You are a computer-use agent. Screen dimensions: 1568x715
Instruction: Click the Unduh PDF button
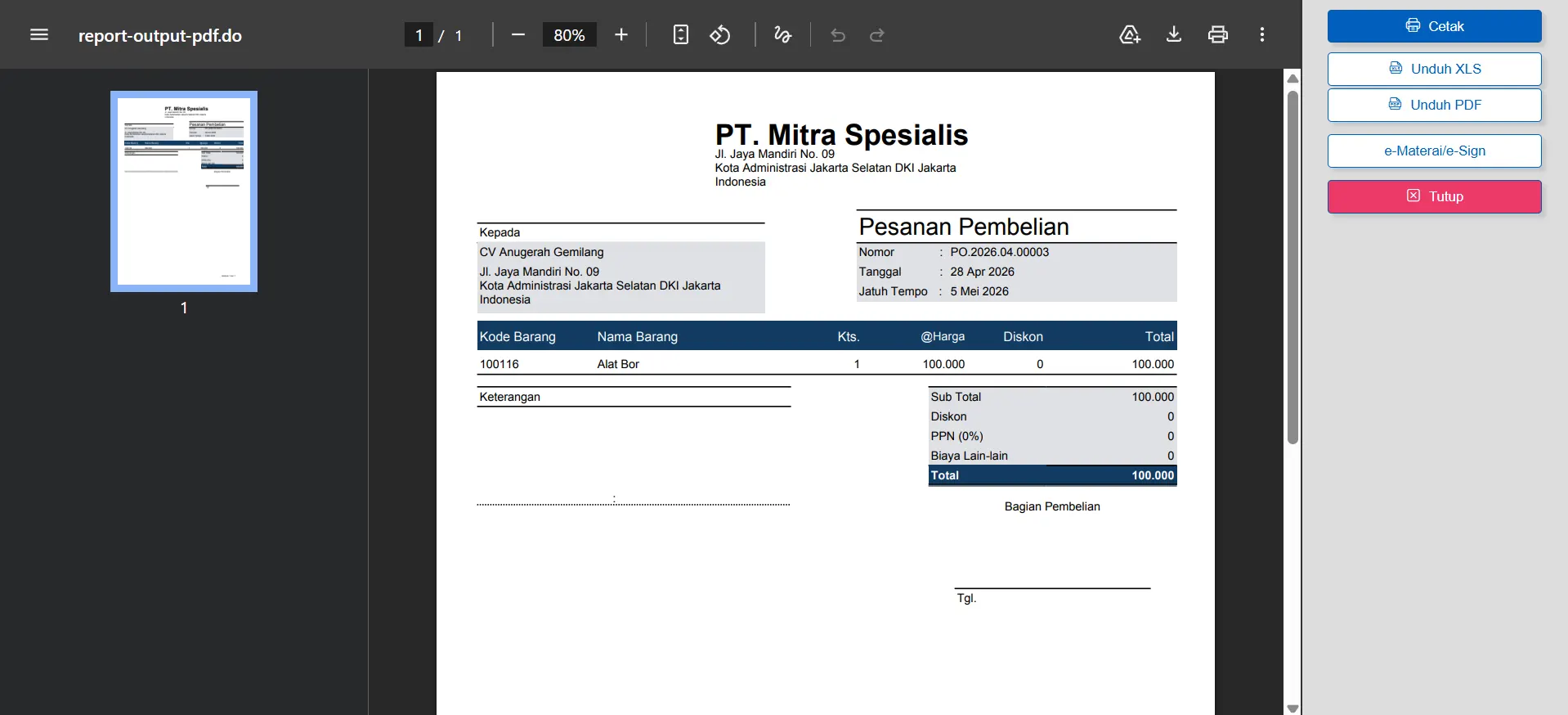tap(1434, 105)
